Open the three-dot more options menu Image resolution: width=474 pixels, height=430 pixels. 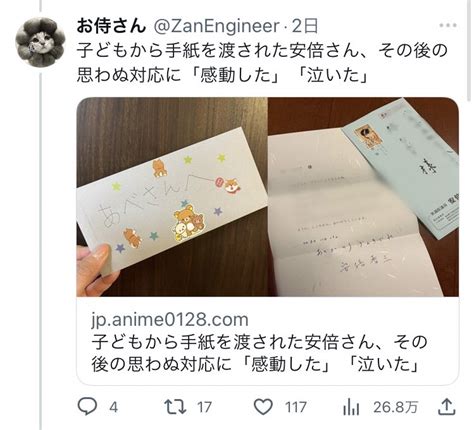pyautogui.click(x=448, y=25)
